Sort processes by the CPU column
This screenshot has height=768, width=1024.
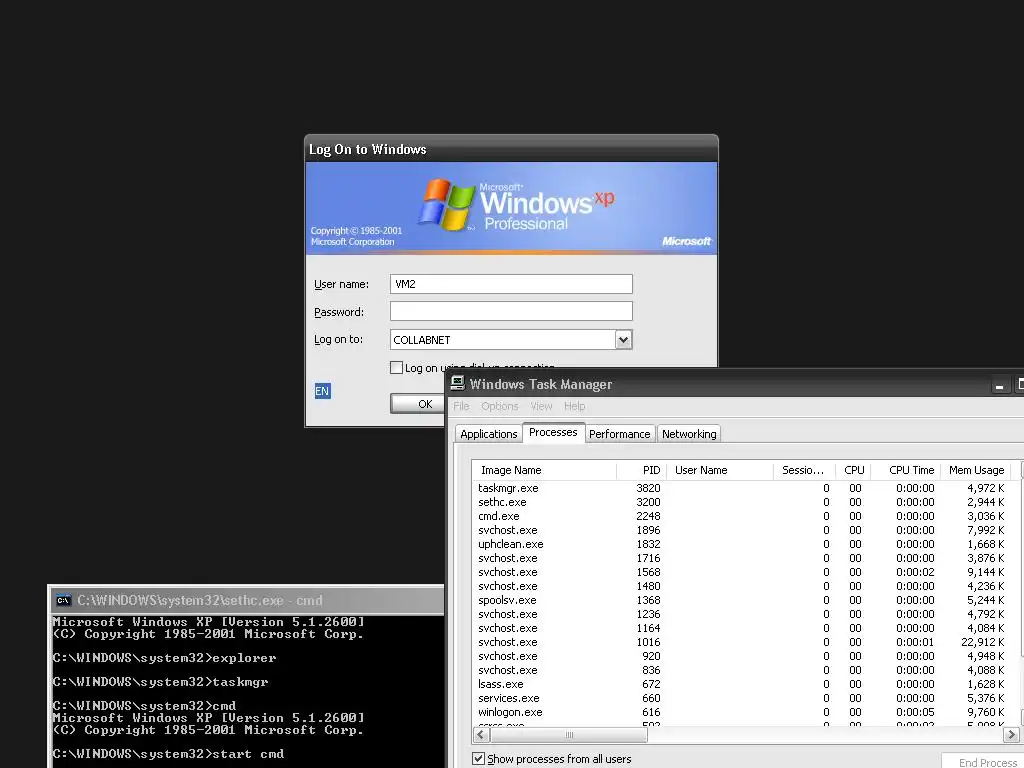point(854,470)
